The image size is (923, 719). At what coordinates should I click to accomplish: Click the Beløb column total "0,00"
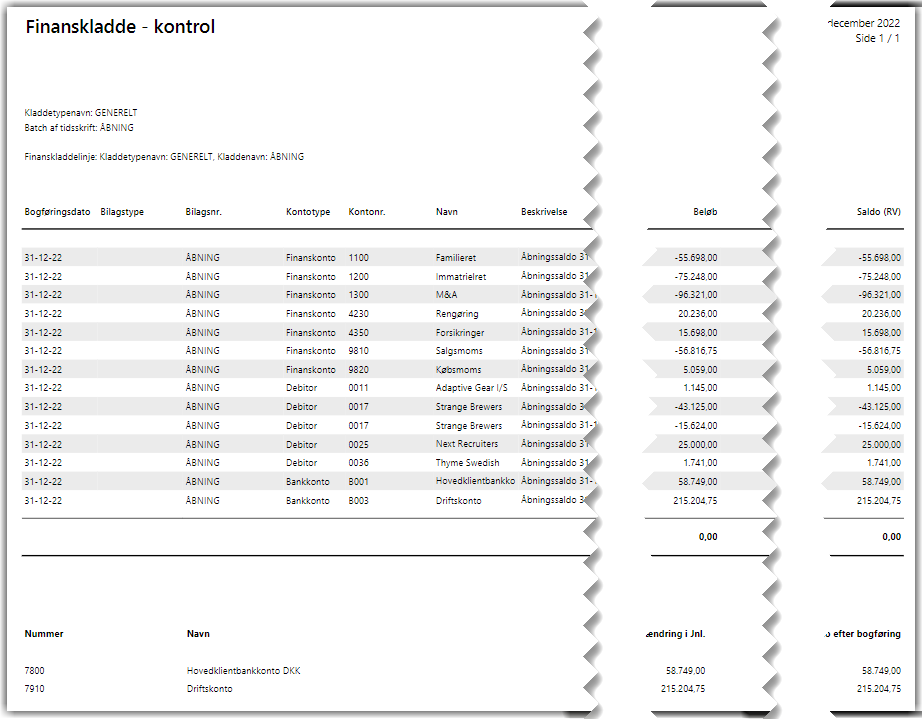click(708, 537)
